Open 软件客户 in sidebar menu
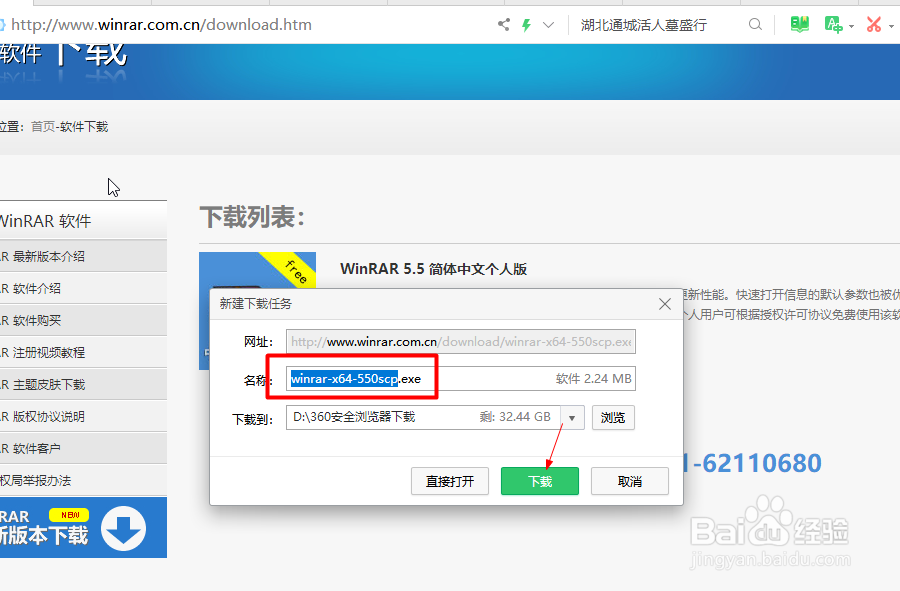 (x=83, y=449)
